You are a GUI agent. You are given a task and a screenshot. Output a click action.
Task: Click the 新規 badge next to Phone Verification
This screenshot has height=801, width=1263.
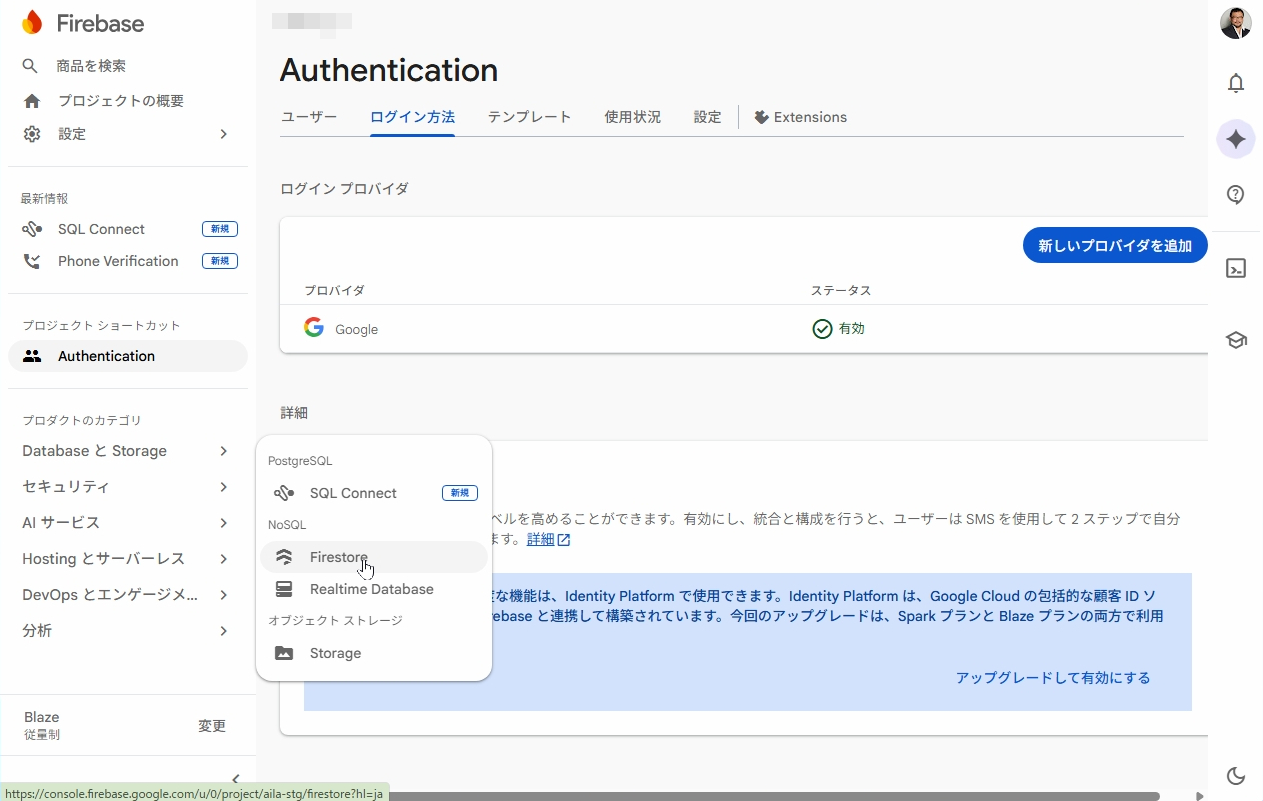pyautogui.click(x=220, y=261)
